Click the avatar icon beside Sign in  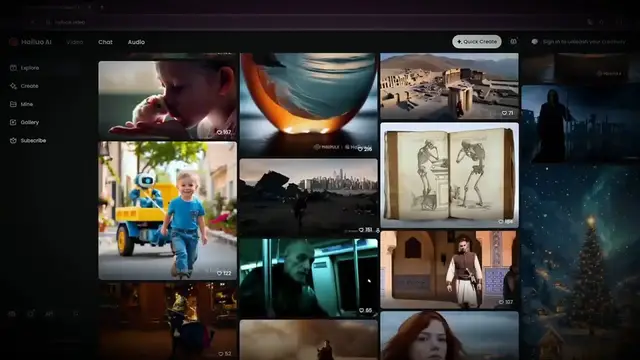[535, 42]
